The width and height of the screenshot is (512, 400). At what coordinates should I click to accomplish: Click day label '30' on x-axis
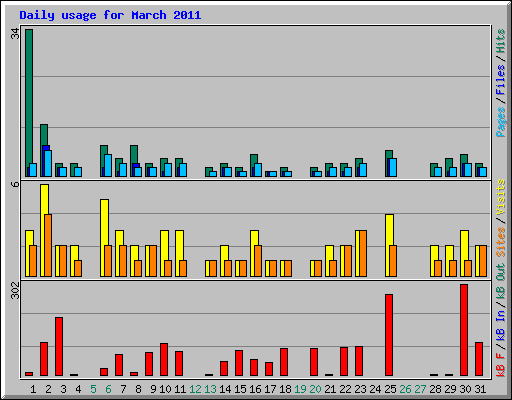pyautogui.click(x=465, y=389)
